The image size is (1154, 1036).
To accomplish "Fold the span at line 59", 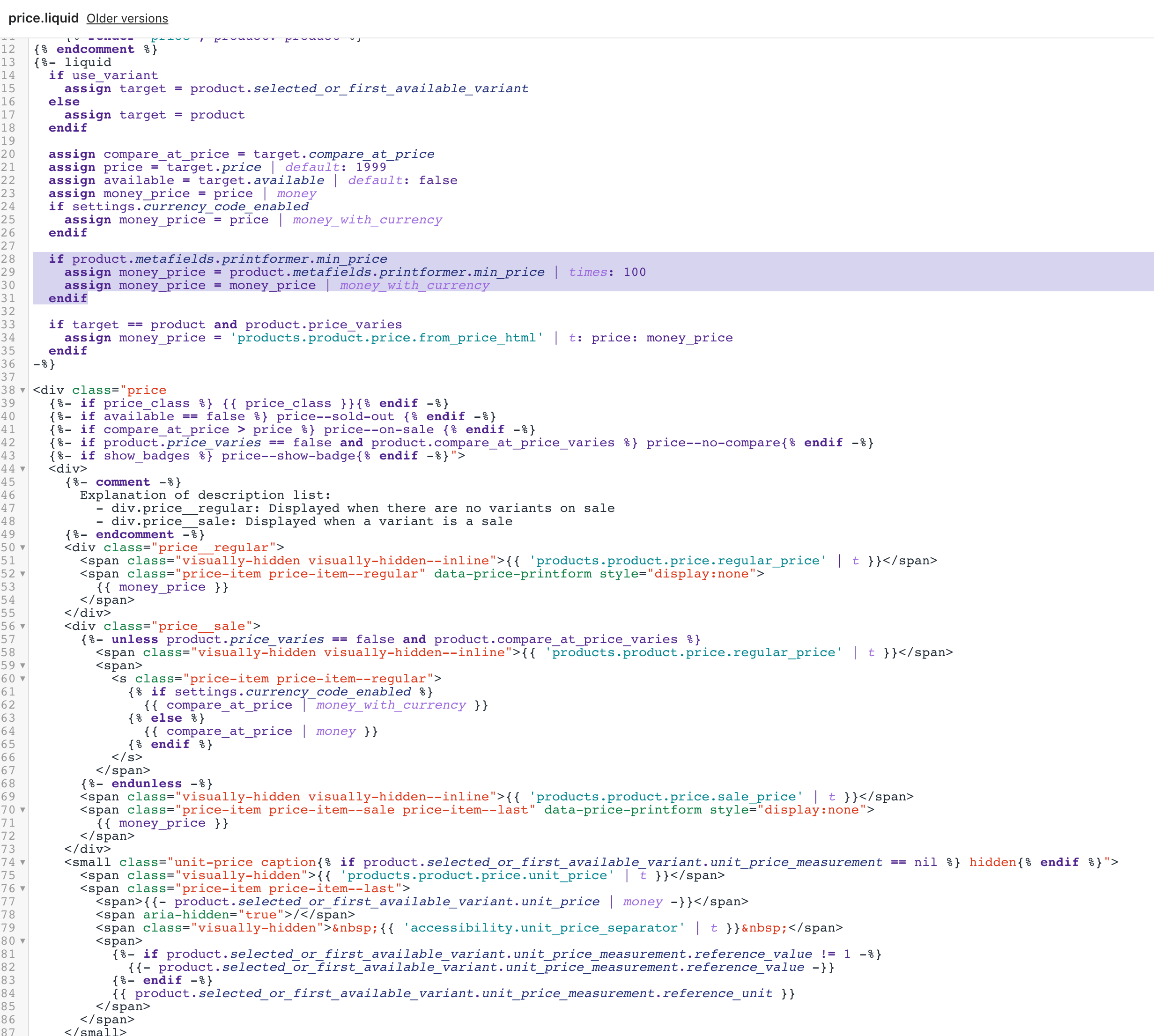I will [x=23, y=666].
